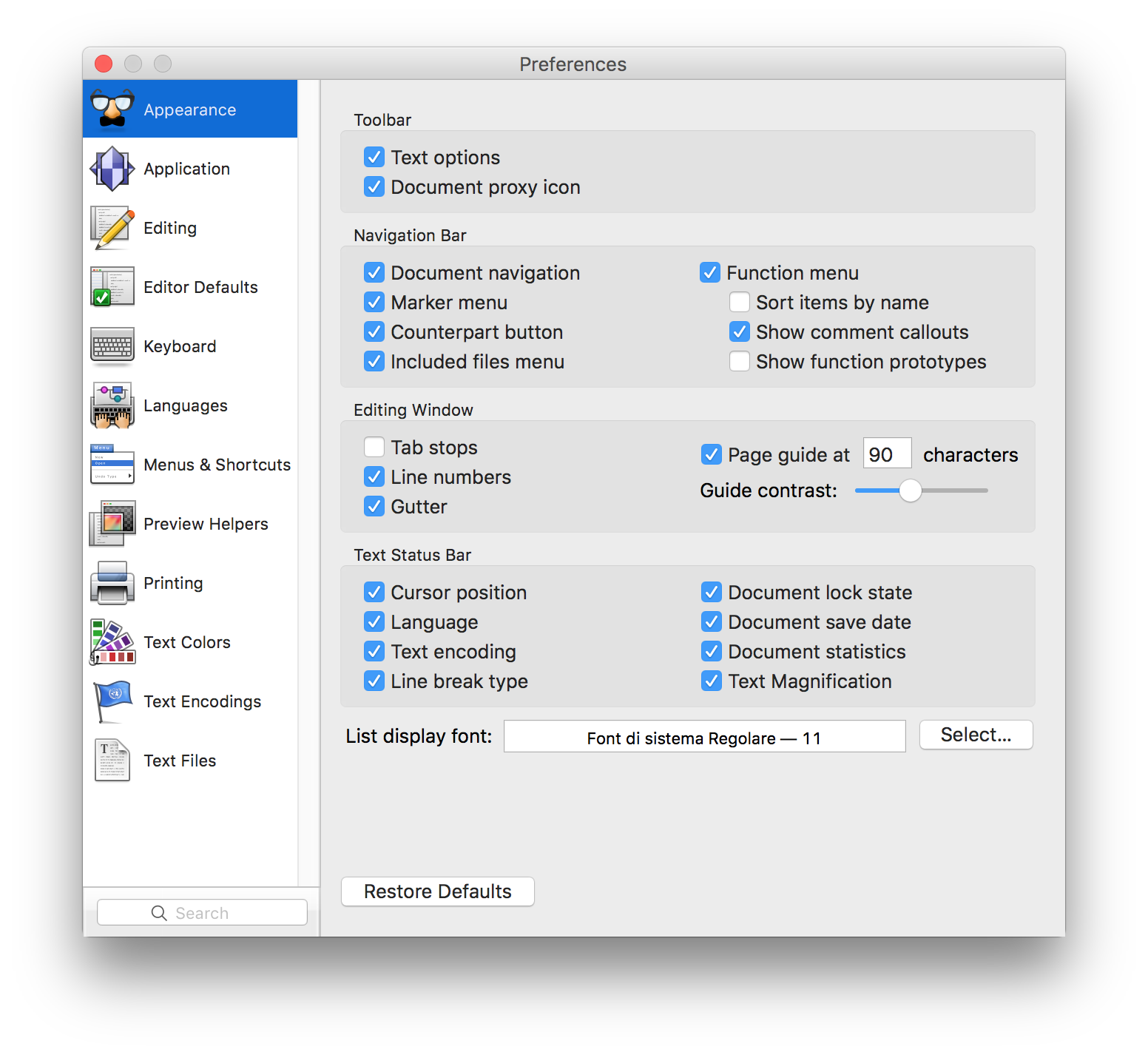Click the Toolbar section heading

click(x=382, y=120)
